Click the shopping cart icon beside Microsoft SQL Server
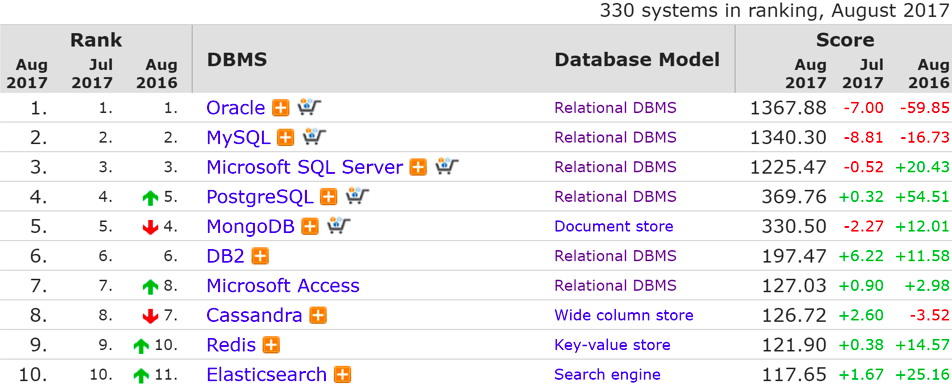This screenshot has height=385, width=952. 447,166
